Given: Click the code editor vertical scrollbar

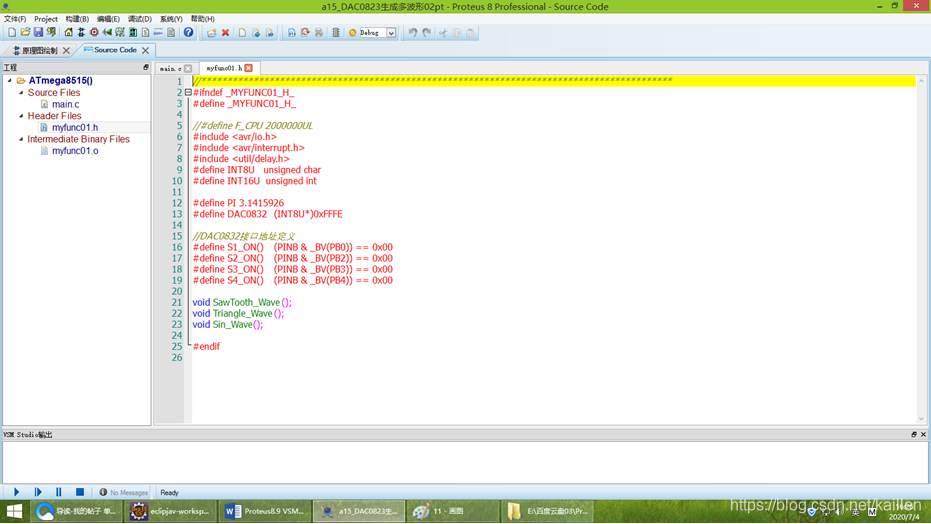Looking at the screenshot, I should pos(922,249).
